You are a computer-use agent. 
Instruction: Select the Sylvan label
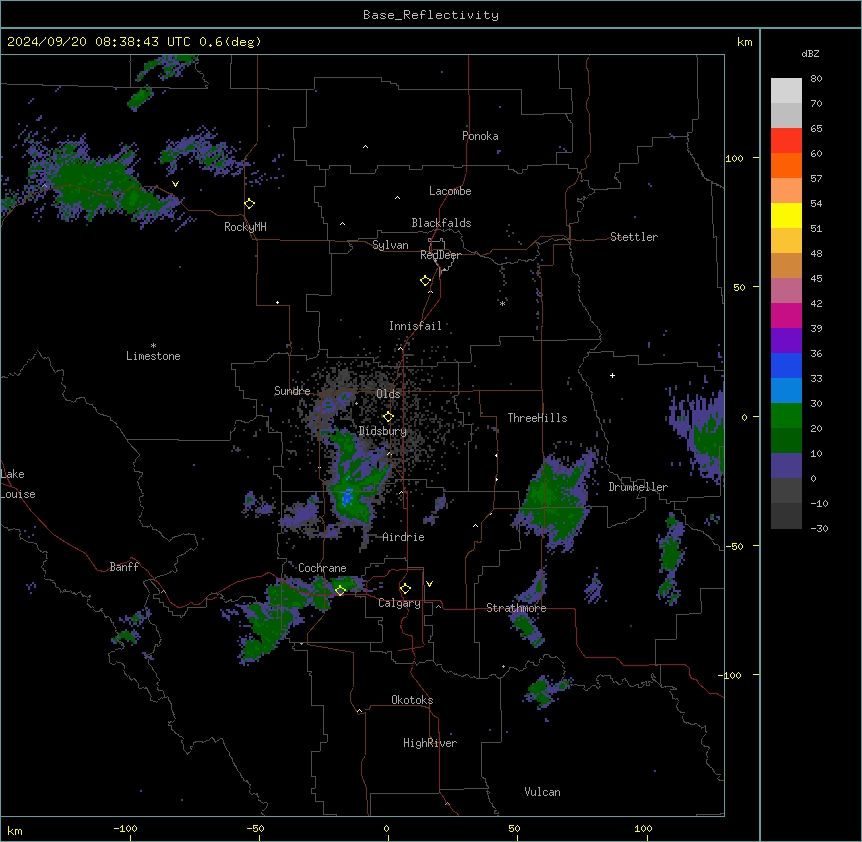390,245
